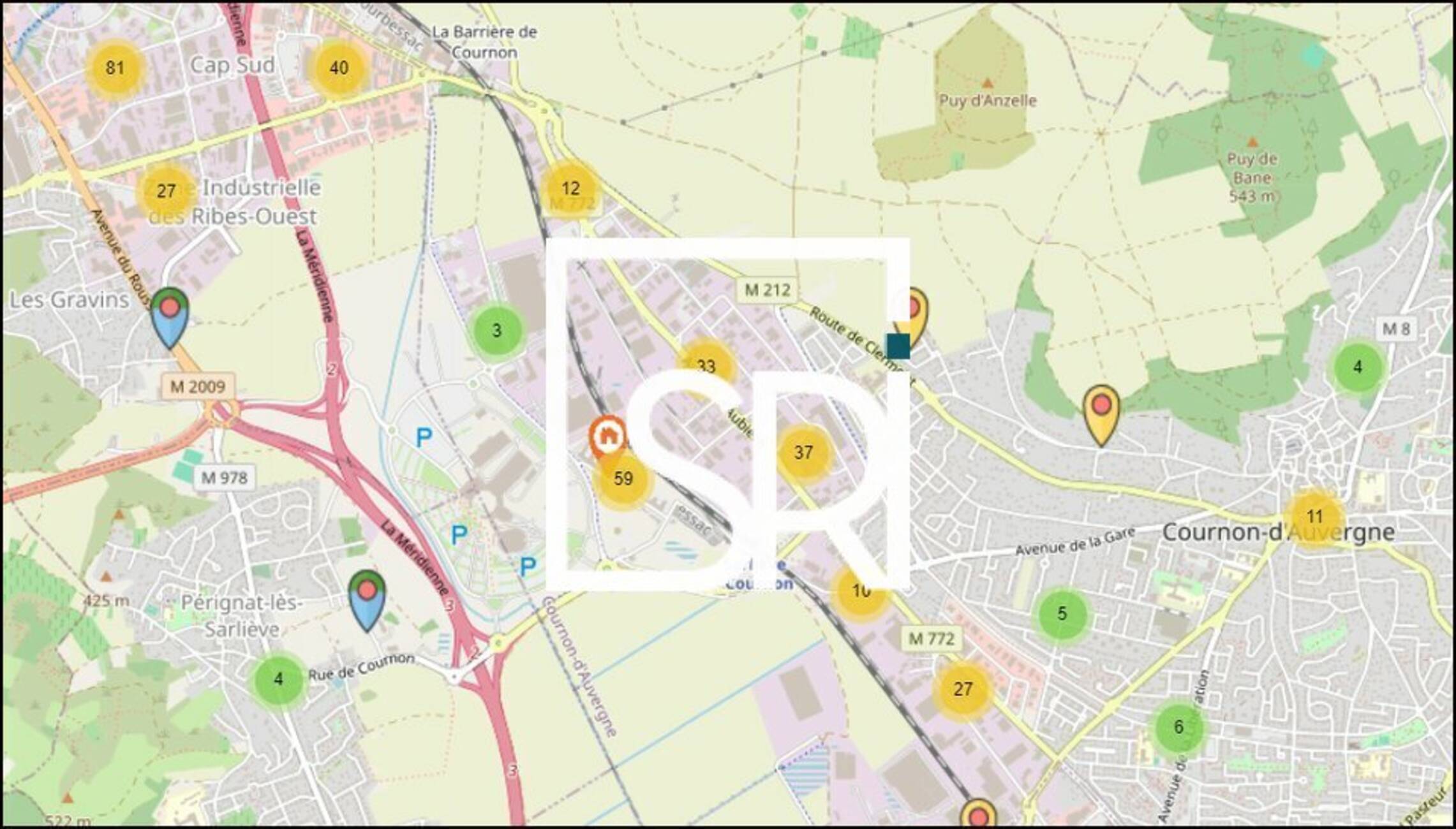Select the yellow pin beside the M 212 label
This screenshot has width=1456, height=829.
(x=912, y=318)
